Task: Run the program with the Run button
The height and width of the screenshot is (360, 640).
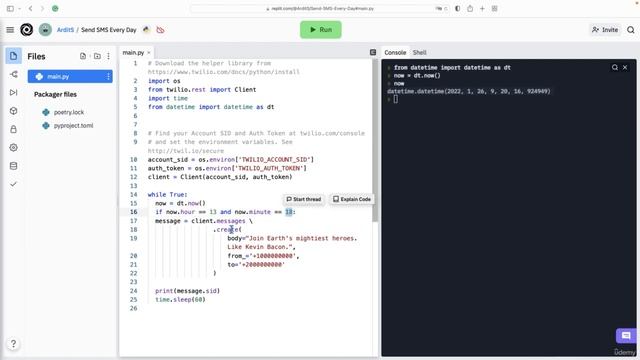Action: (x=321, y=30)
